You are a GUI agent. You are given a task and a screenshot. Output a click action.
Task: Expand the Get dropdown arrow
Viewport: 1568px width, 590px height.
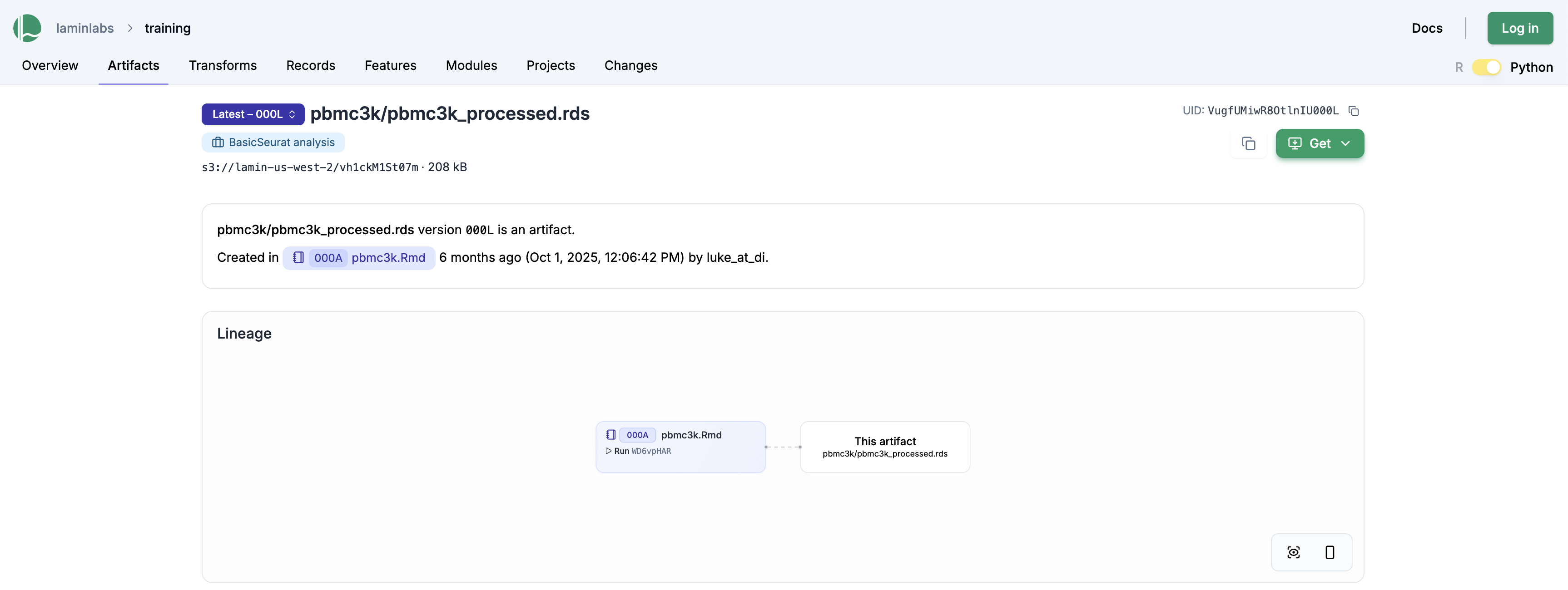click(1345, 143)
